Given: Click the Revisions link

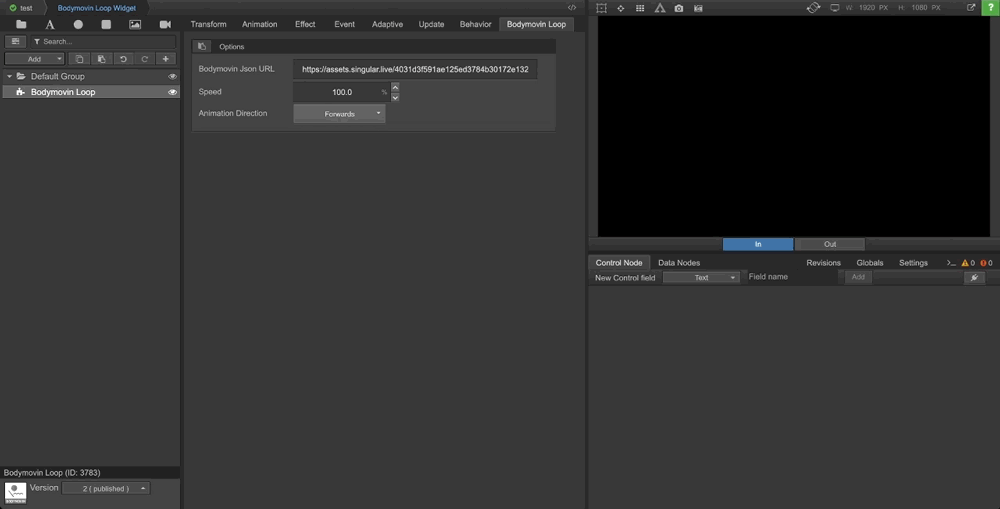Looking at the screenshot, I should (x=823, y=263).
